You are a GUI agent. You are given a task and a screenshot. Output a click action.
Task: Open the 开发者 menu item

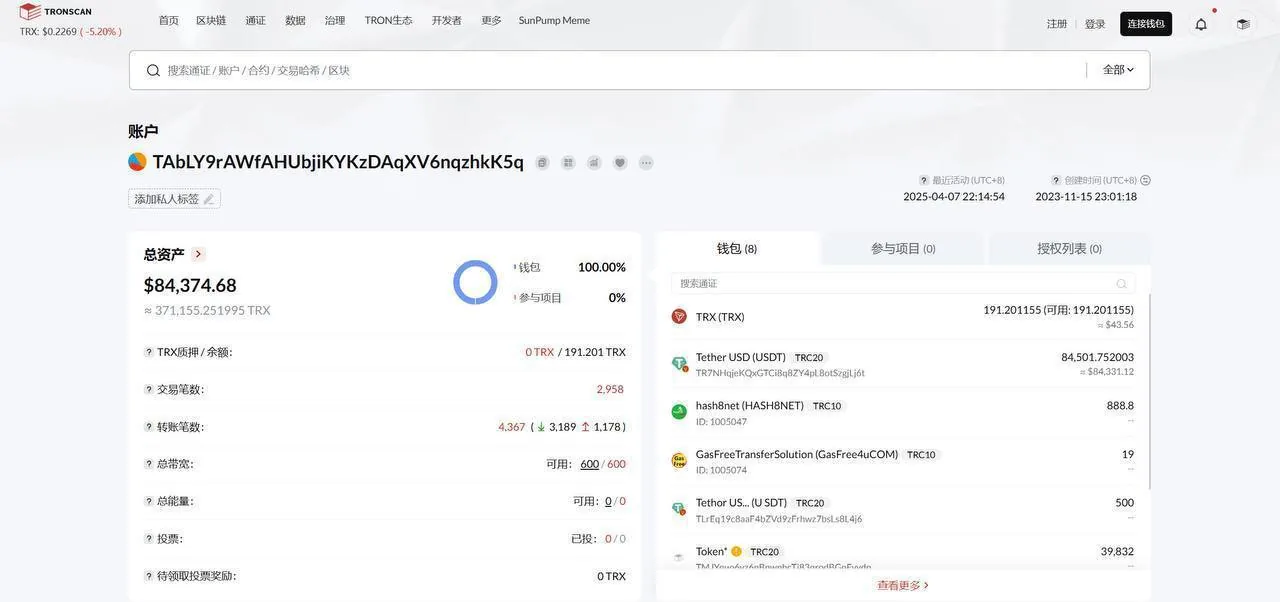point(447,20)
